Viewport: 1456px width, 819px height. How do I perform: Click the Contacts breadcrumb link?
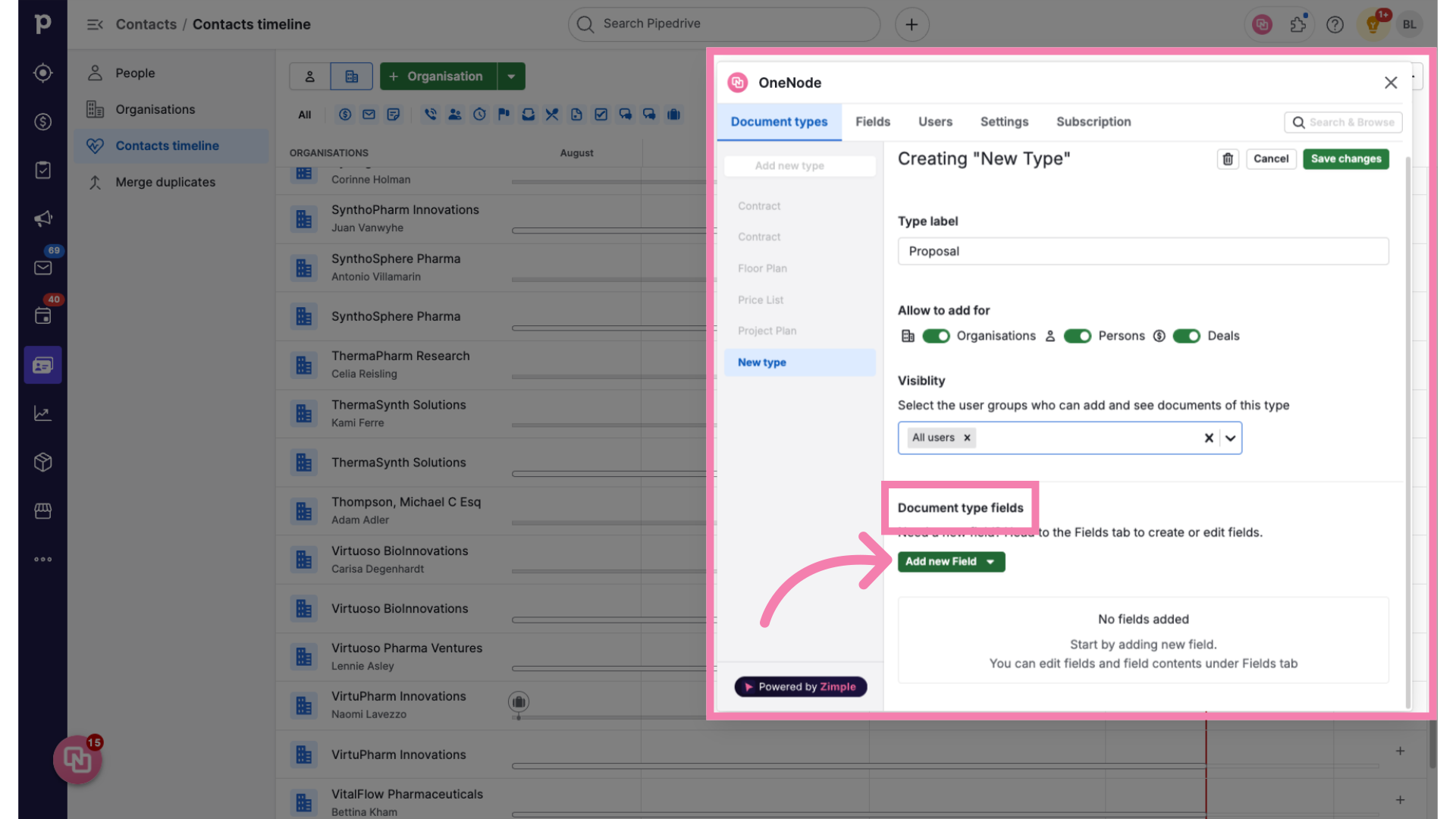click(146, 24)
